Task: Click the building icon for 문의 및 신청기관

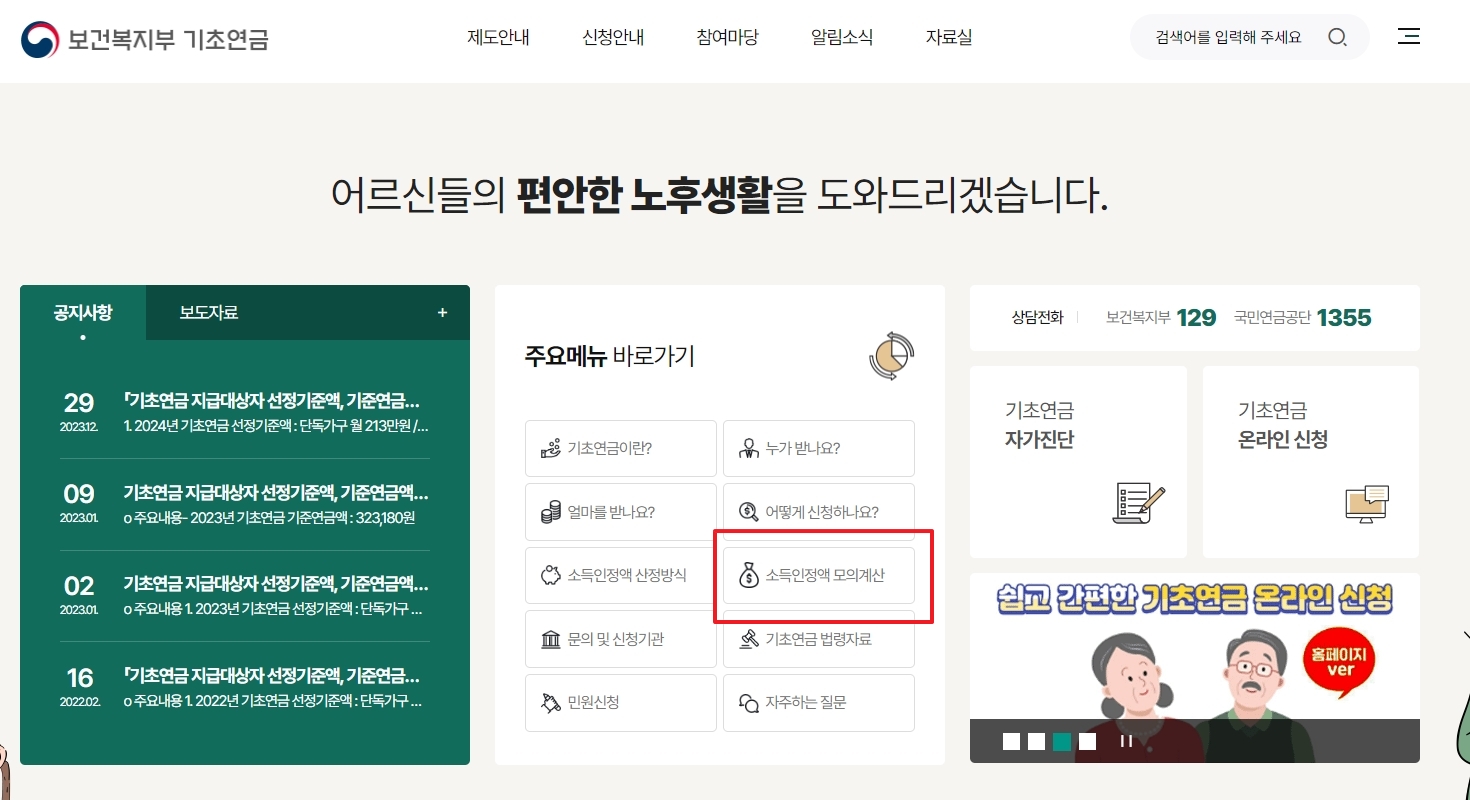Action: [550, 639]
